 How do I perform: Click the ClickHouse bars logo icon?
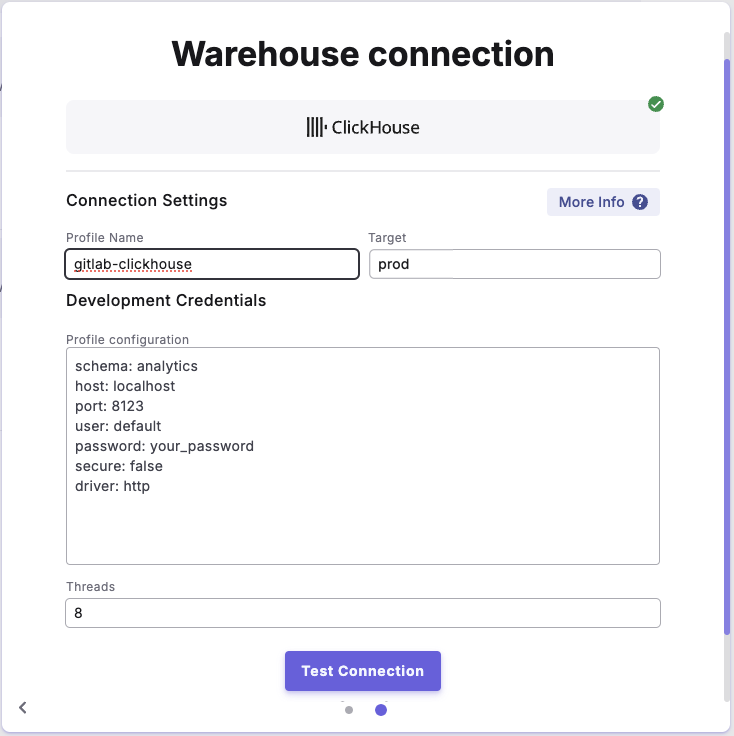316,127
